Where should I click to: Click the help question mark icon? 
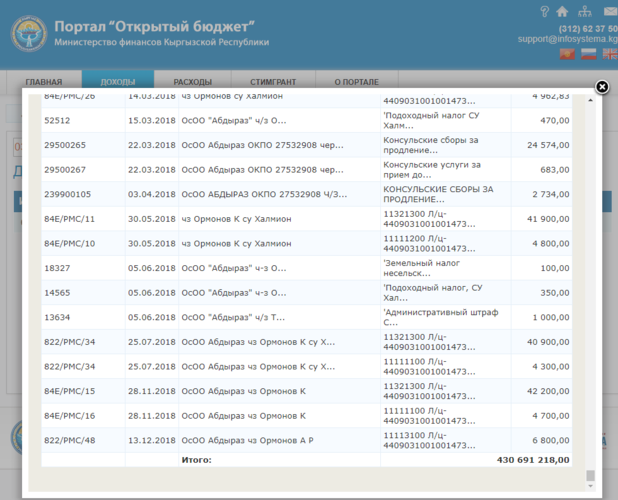pos(544,12)
